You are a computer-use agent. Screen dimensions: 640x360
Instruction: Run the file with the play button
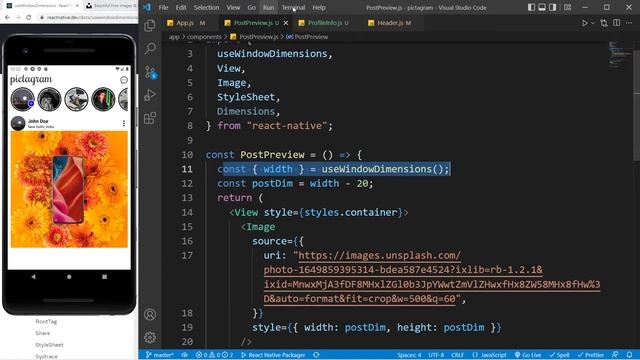coord(584,23)
